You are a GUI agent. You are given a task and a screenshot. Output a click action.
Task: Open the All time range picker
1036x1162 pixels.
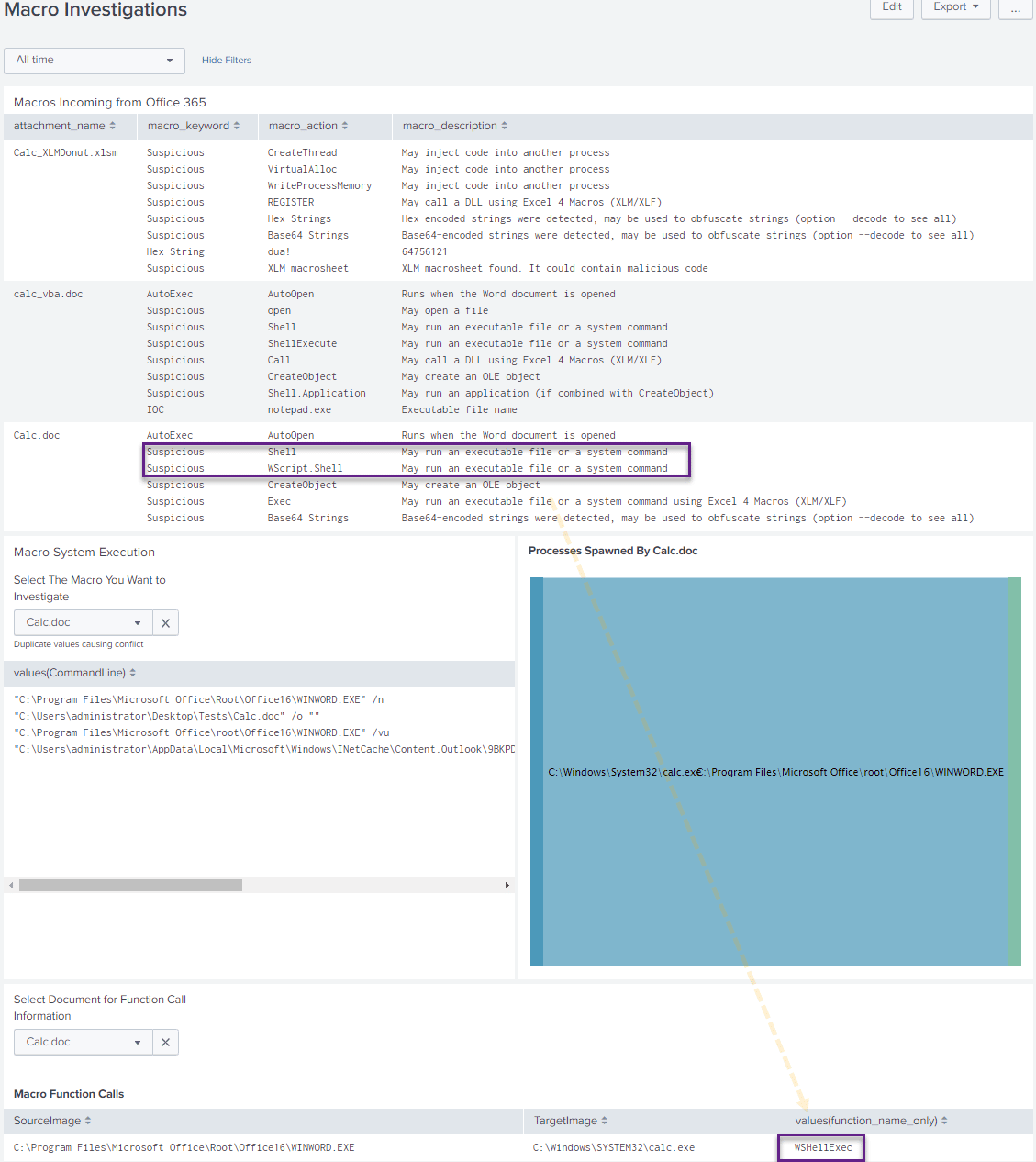tap(95, 60)
